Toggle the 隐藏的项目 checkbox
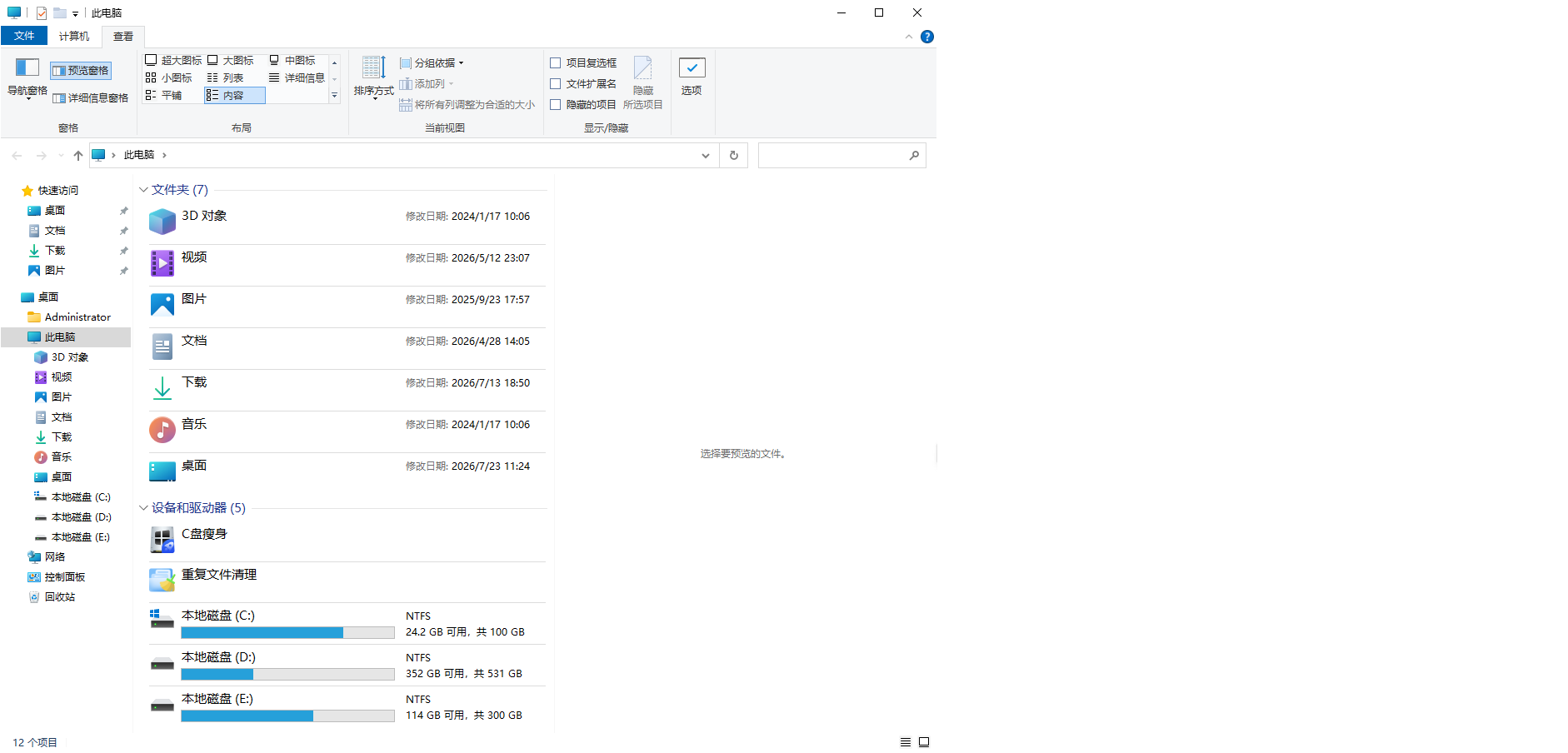 point(556,105)
